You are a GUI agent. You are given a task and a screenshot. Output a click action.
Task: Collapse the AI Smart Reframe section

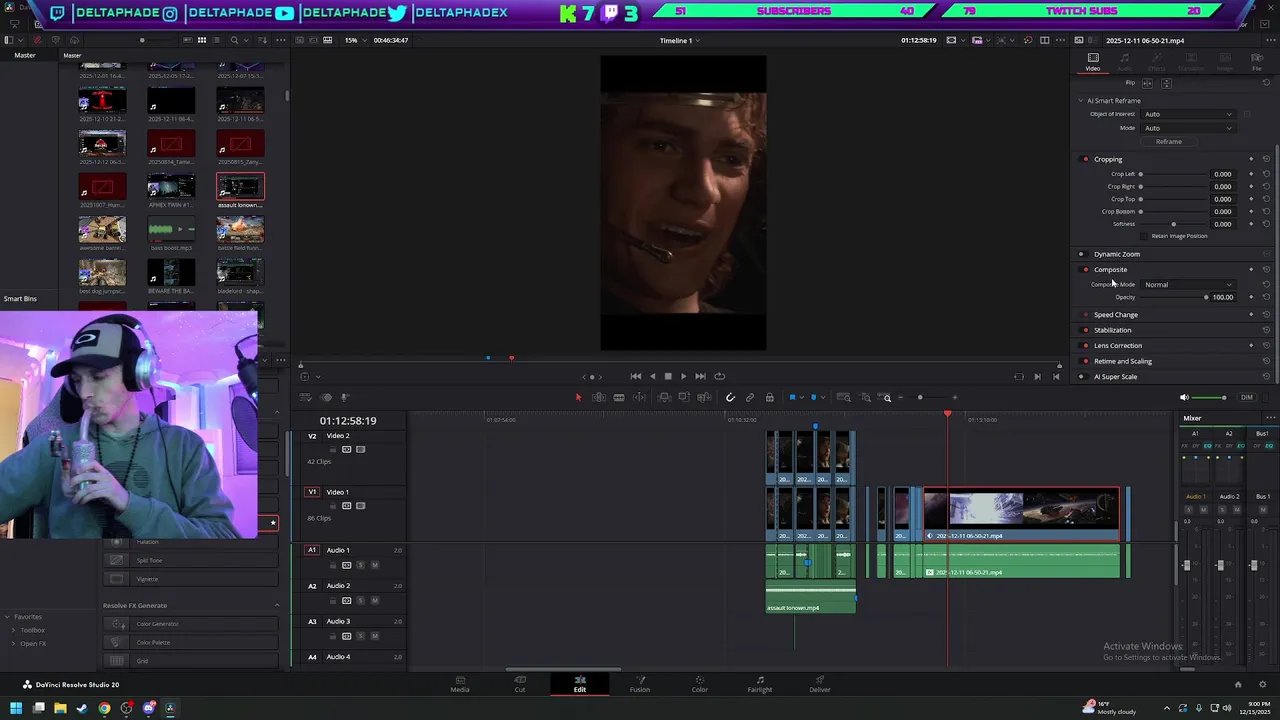1081,101
